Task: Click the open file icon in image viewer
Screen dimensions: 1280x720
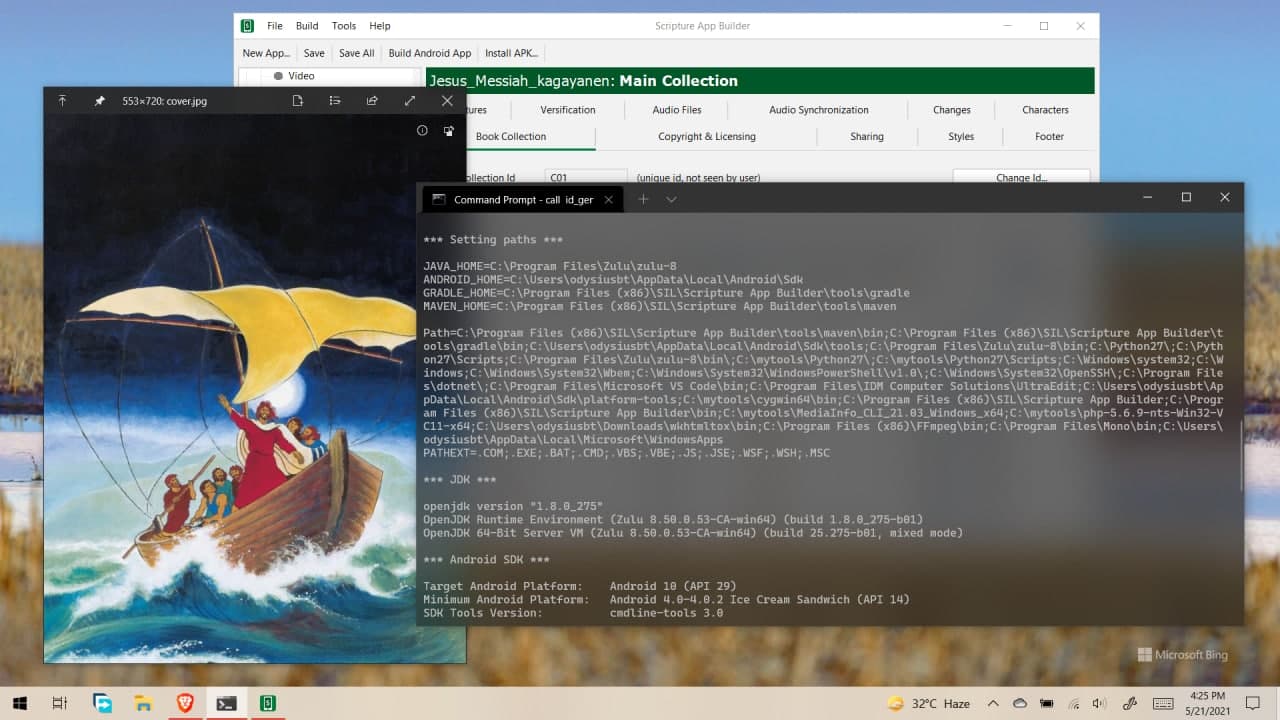Action: pos(297,101)
